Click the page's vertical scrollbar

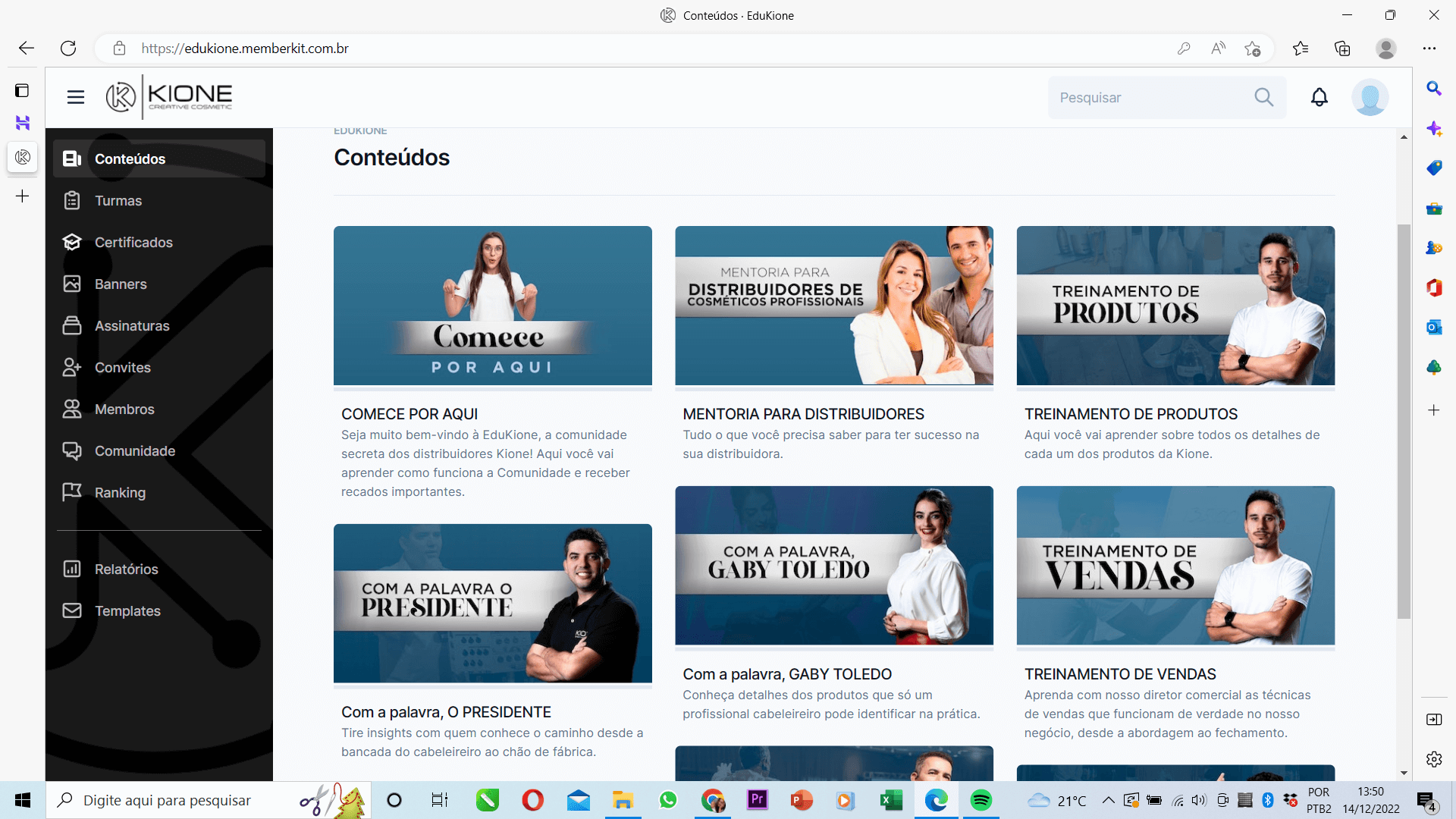pyautogui.click(x=1404, y=421)
